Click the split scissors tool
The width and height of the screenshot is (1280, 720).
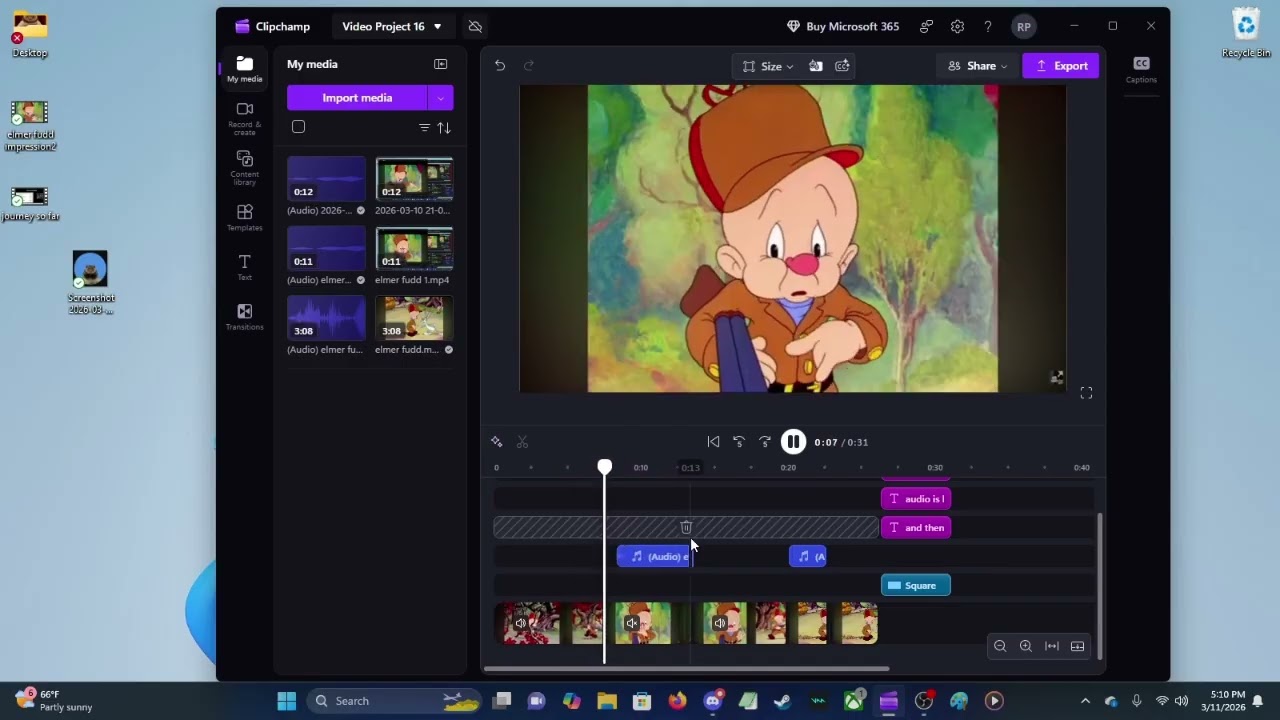[522, 442]
